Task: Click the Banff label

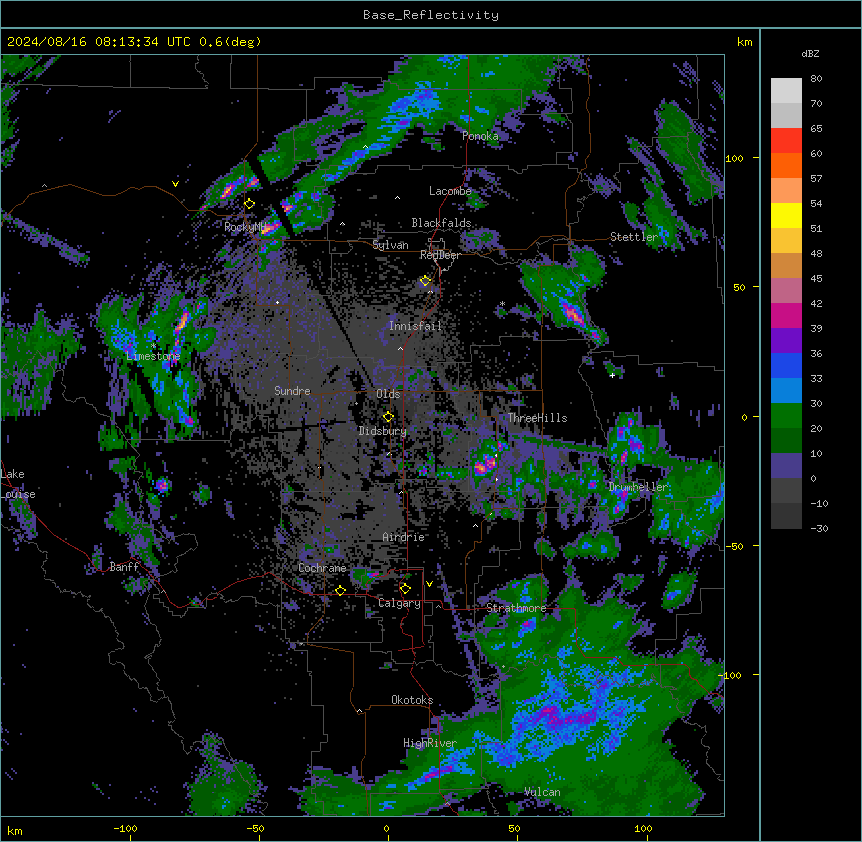Action: point(124,567)
